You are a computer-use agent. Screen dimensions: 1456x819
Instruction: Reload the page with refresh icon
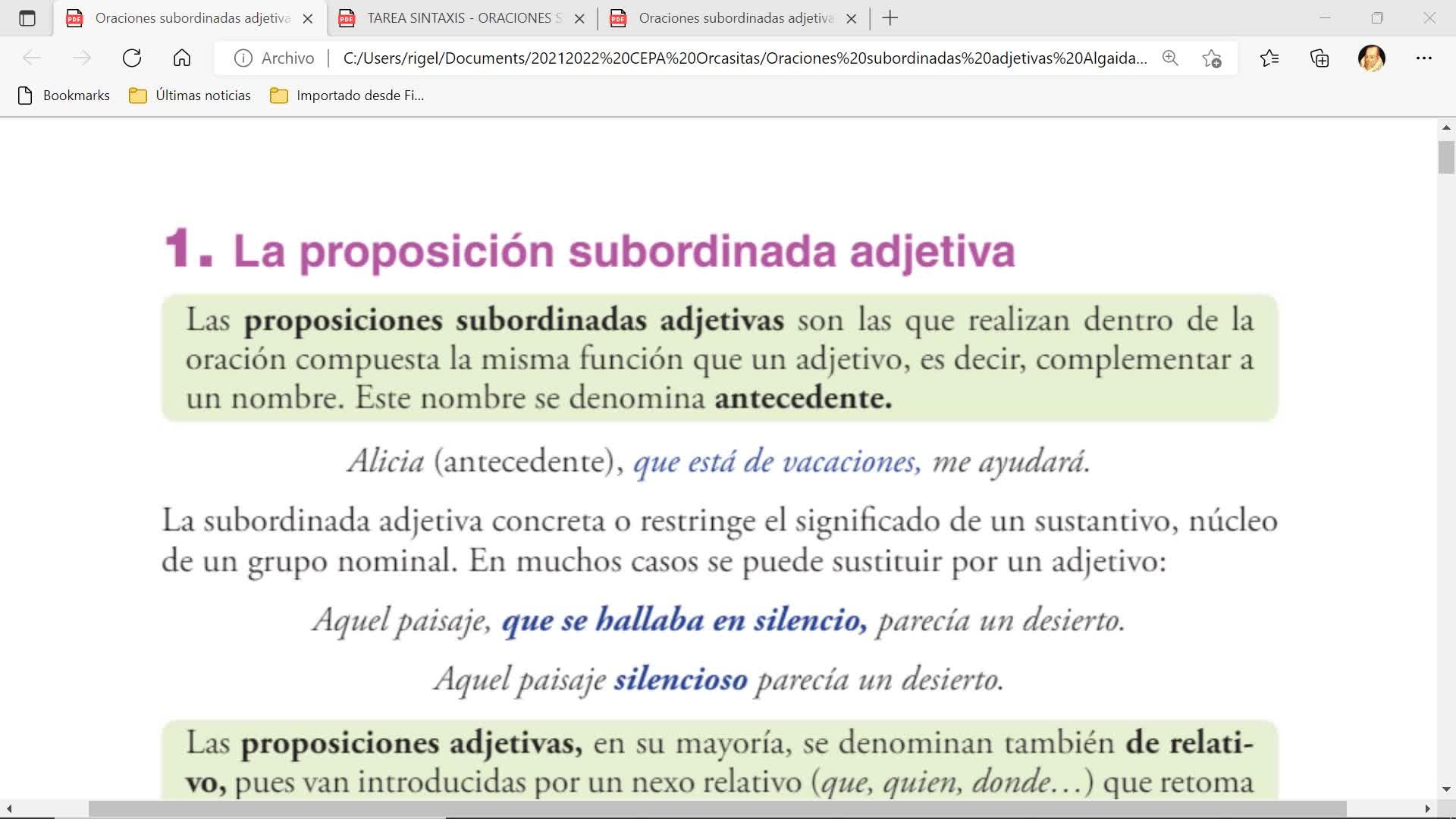coord(132,58)
